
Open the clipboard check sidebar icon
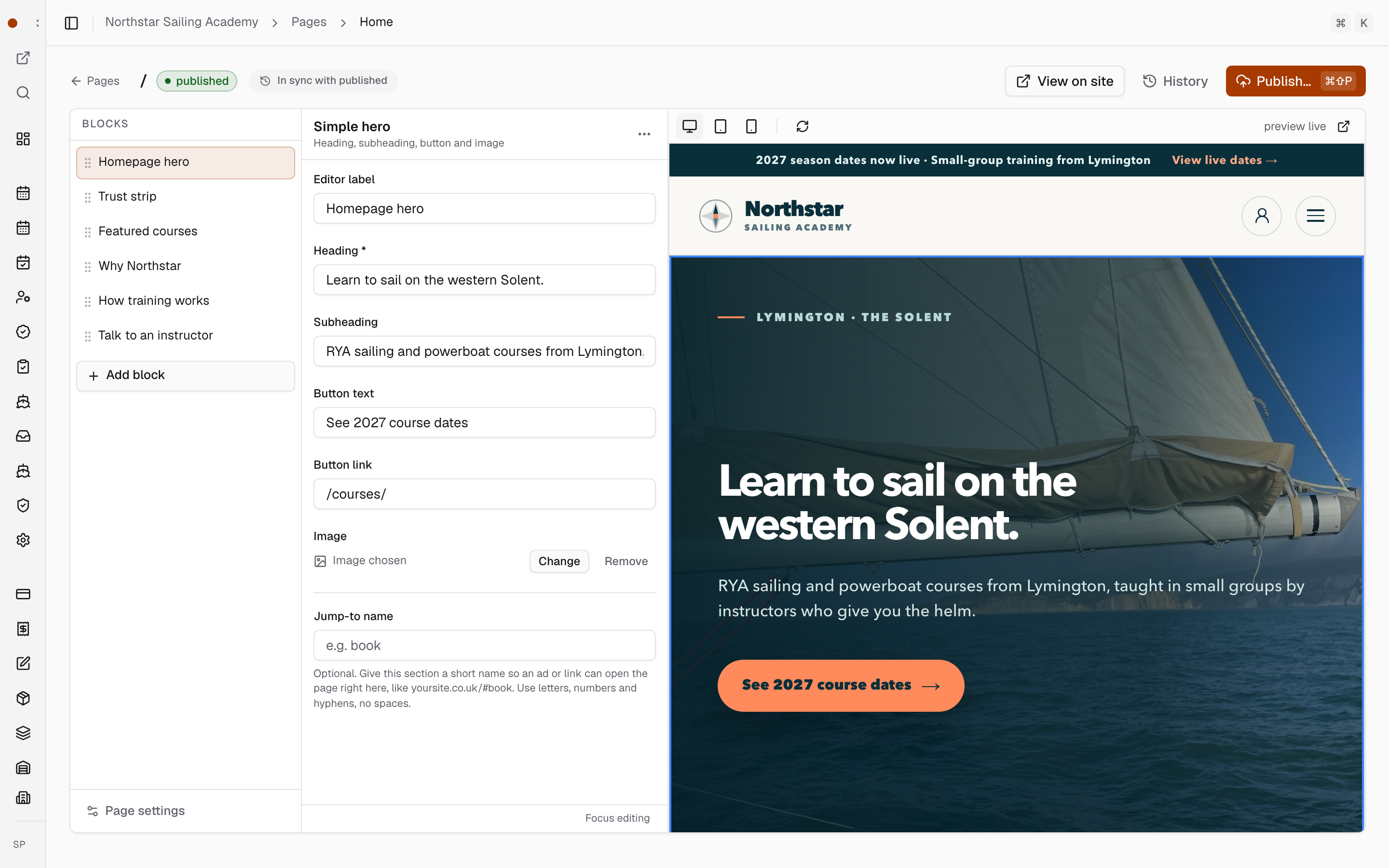(23, 367)
